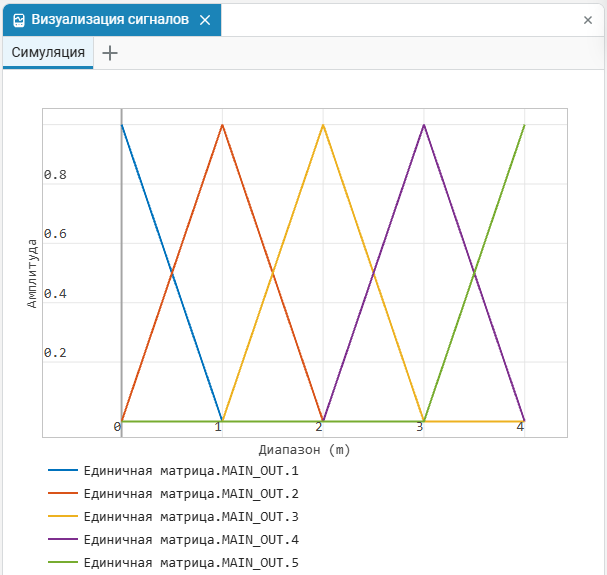Image resolution: width=607 pixels, height=575 pixels.
Task: Click the yellow curve peak at x=2
Action: tap(323, 125)
